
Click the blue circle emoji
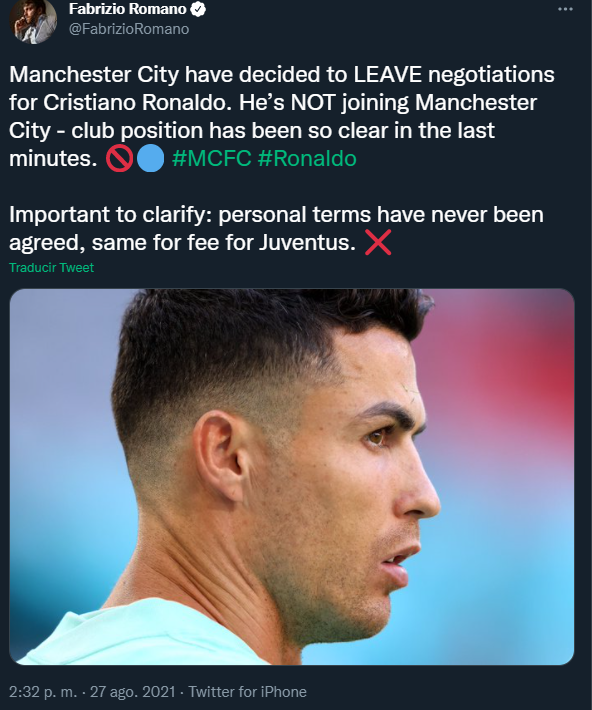pos(150,158)
